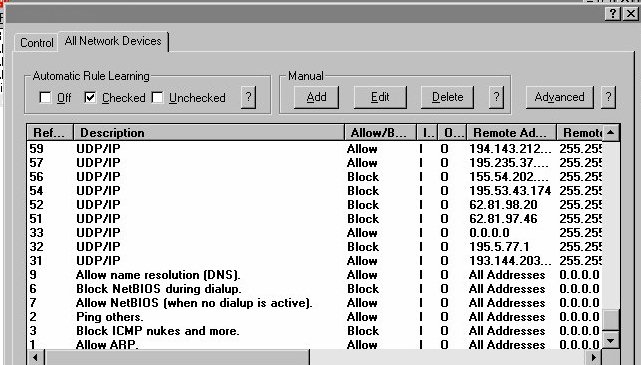Open help for Automatic Rule Learning
Image resolution: width=641 pixels, height=365 pixels.
(248, 97)
